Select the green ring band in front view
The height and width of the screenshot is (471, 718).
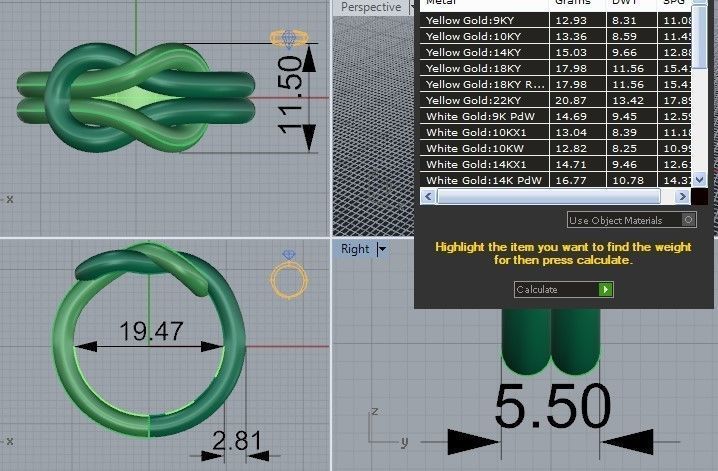pos(149,340)
